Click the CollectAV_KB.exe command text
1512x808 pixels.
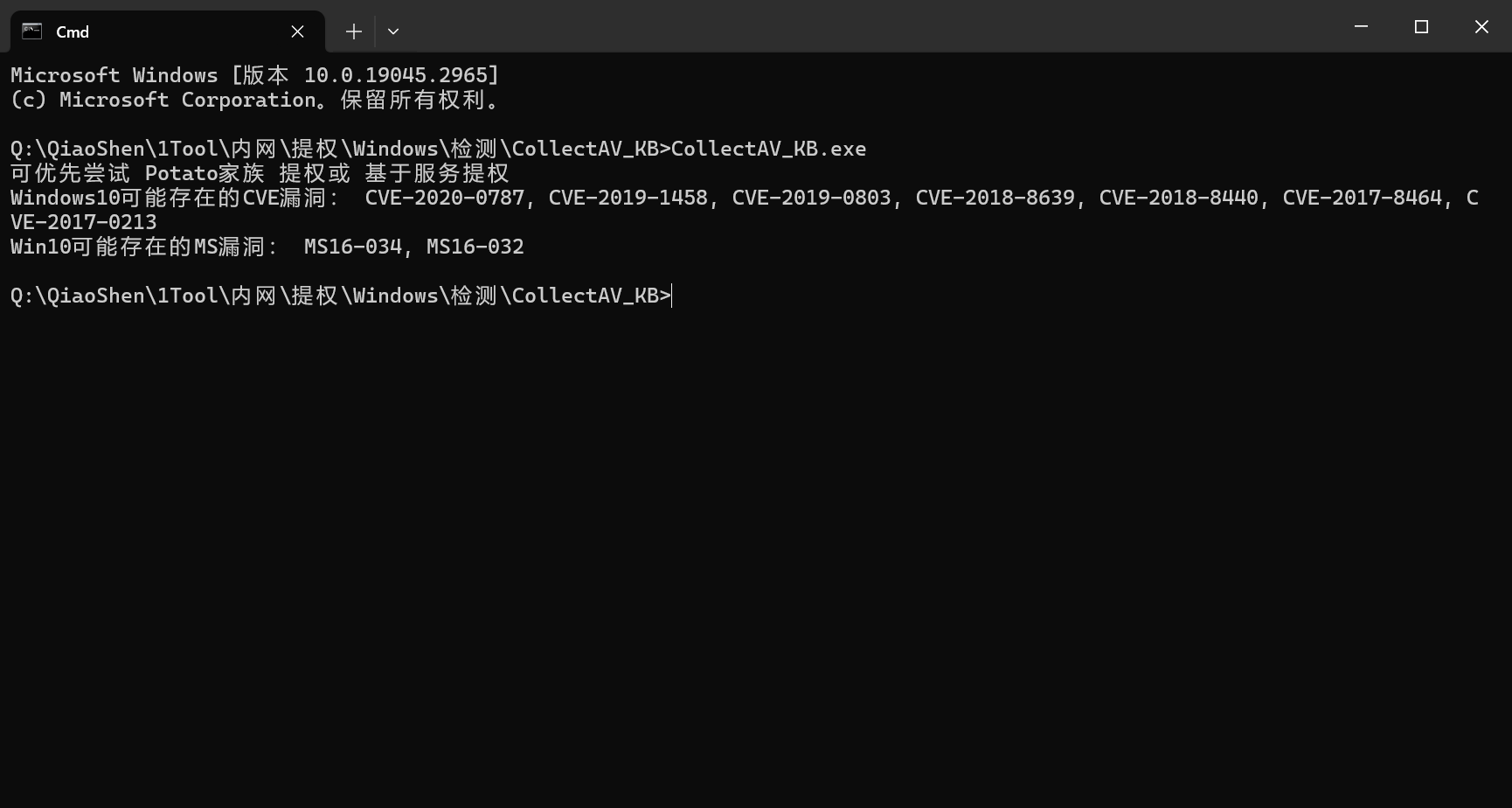pos(768,150)
